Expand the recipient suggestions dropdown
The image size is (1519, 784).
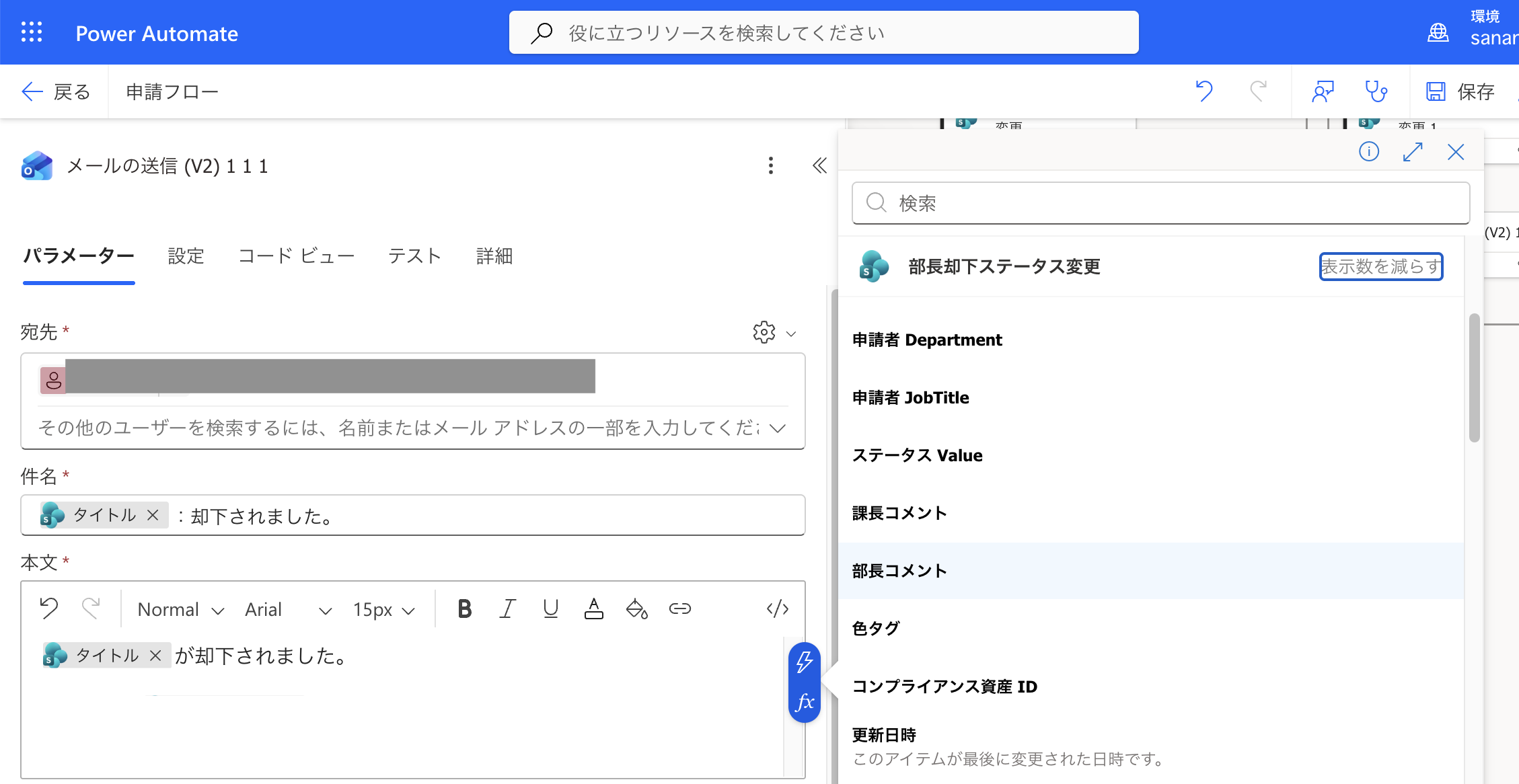coord(778,428)
